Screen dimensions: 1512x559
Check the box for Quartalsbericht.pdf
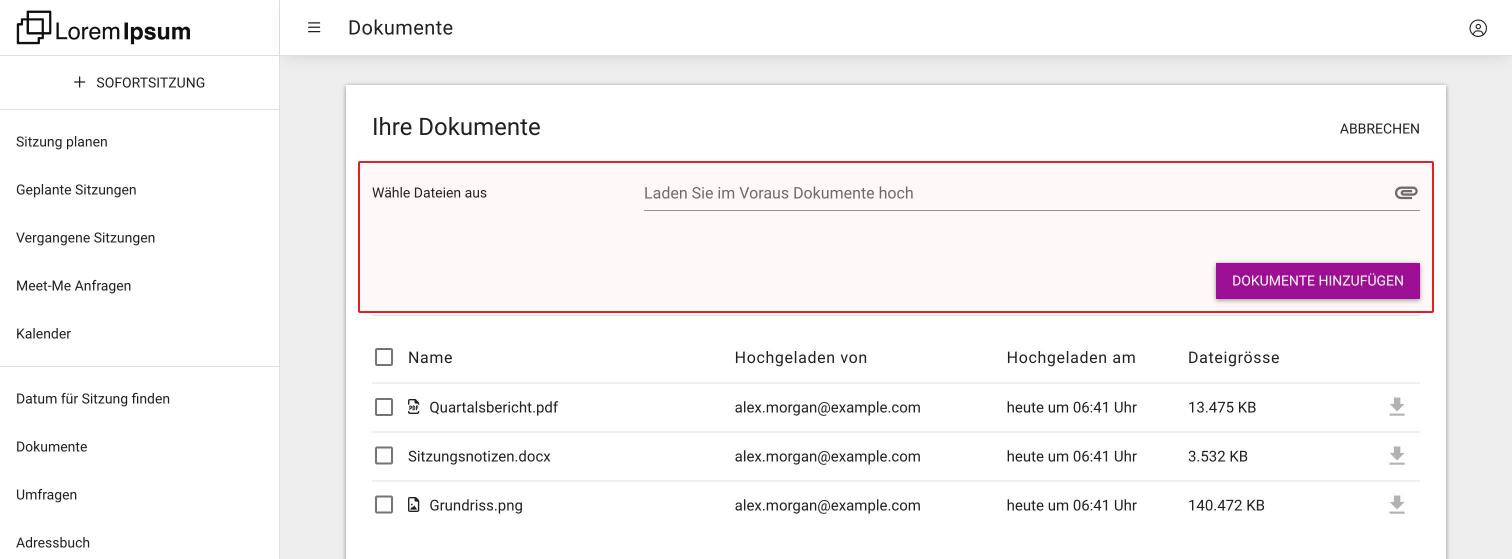pos(384,407)
